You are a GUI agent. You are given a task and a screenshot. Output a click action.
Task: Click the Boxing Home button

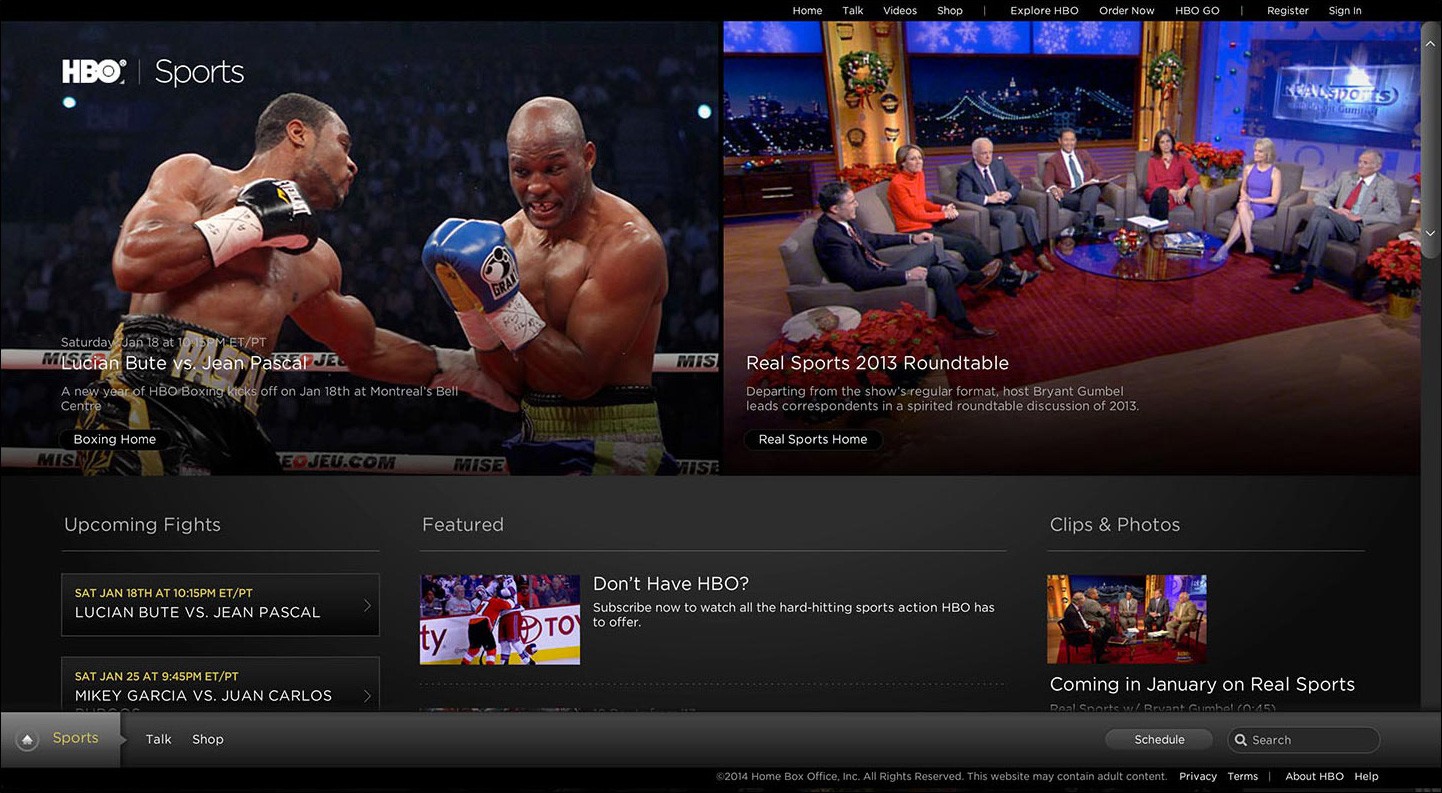115,439
